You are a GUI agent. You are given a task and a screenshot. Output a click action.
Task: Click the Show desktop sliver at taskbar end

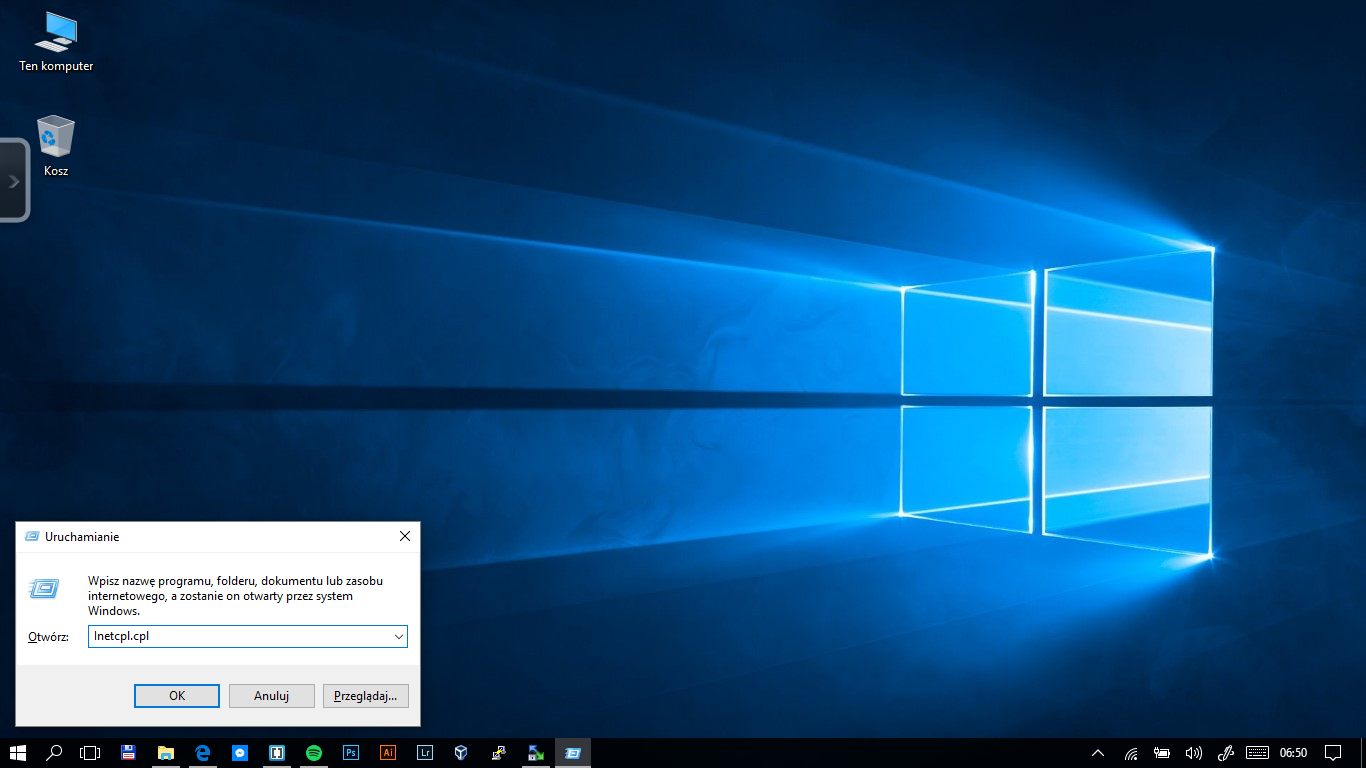click(x=1363, y=753)
